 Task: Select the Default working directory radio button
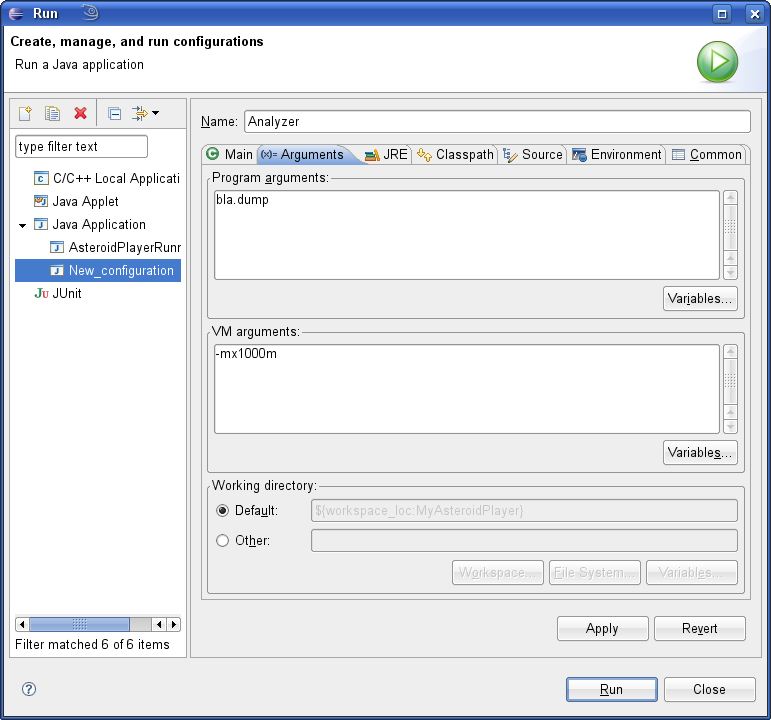223,510
